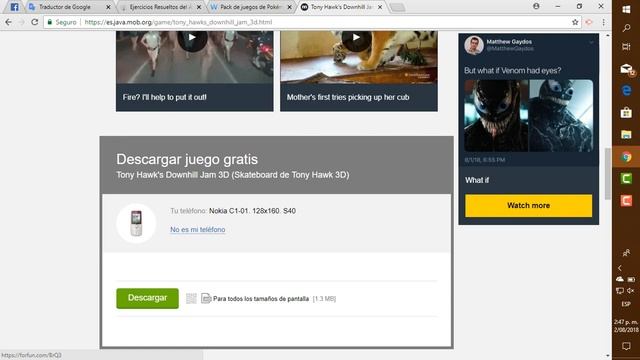This screenshot has width=640, height=360.
Task: Click the green Descargar button
Action: [x=147, y=298]
